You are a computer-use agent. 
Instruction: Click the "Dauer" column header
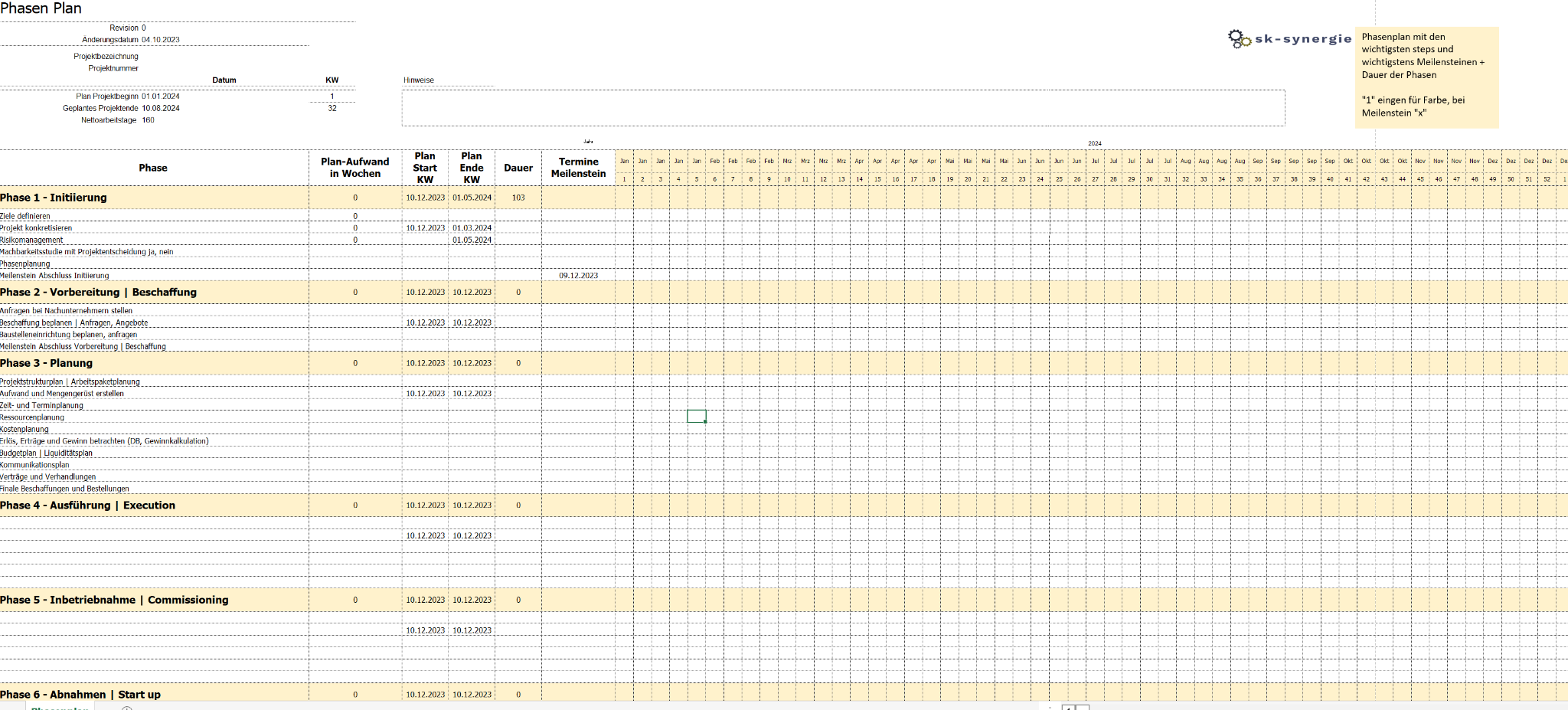(x=518, y=168)
